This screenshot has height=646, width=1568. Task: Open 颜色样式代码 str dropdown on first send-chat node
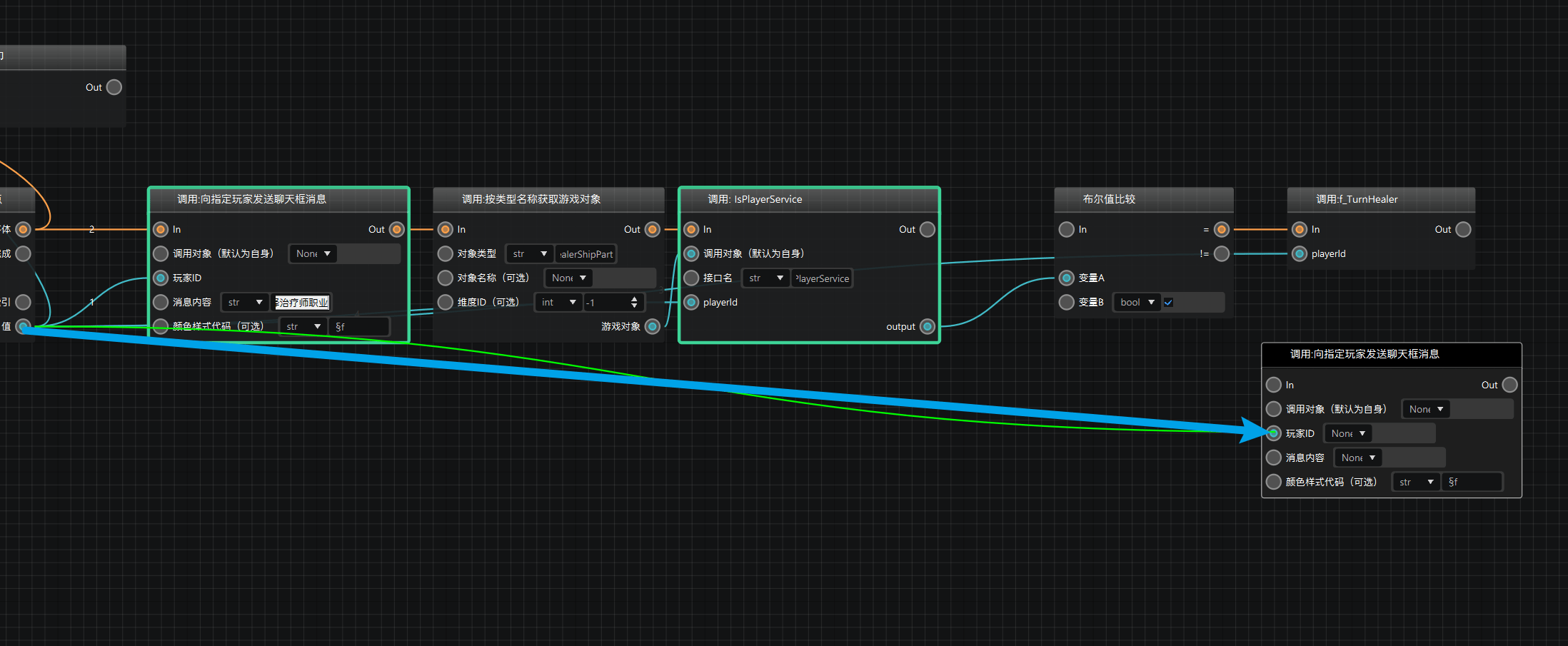point(303,326)
